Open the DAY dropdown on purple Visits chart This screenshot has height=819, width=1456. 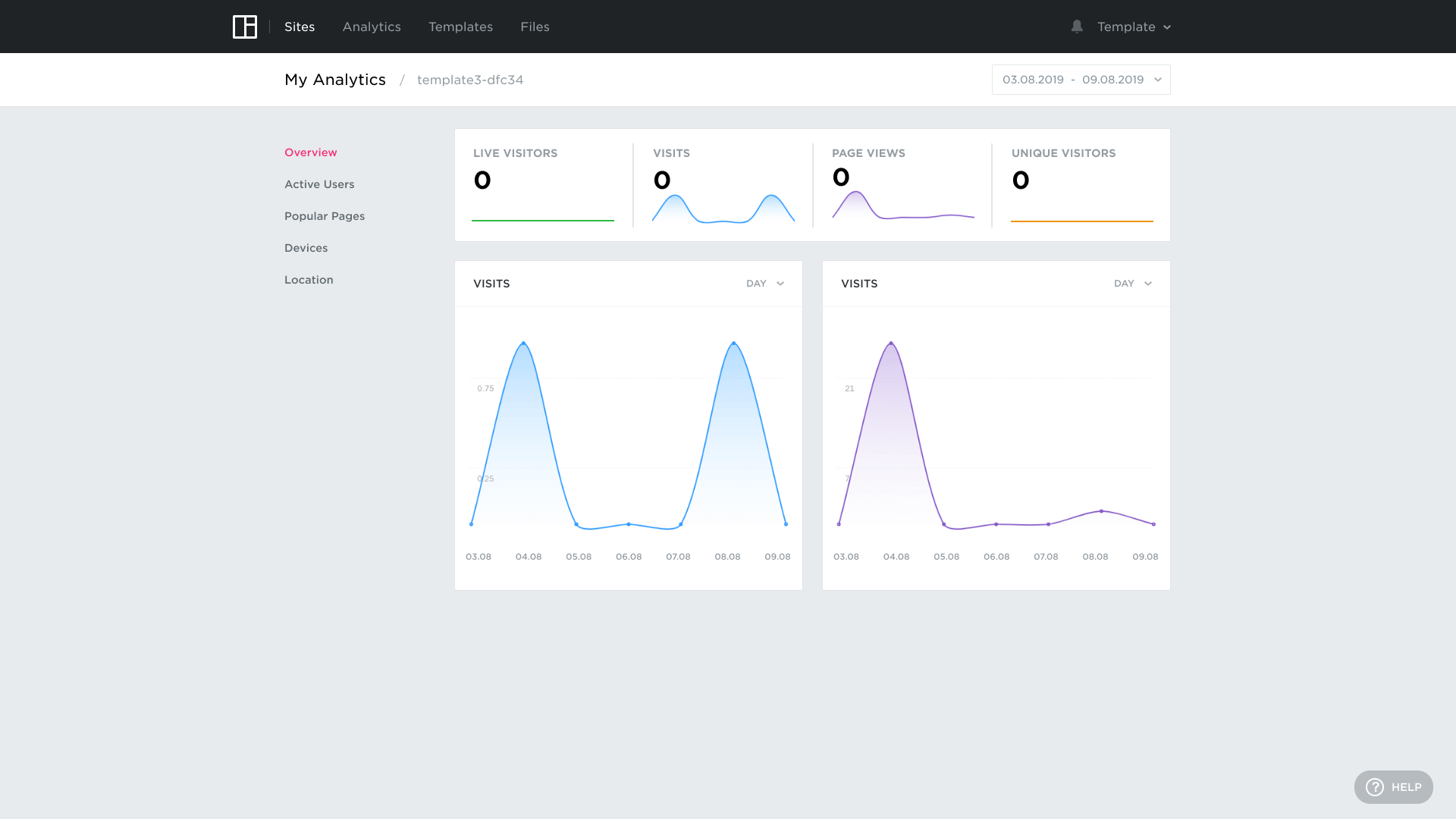pyautogui.click(x=1132, y=284)
